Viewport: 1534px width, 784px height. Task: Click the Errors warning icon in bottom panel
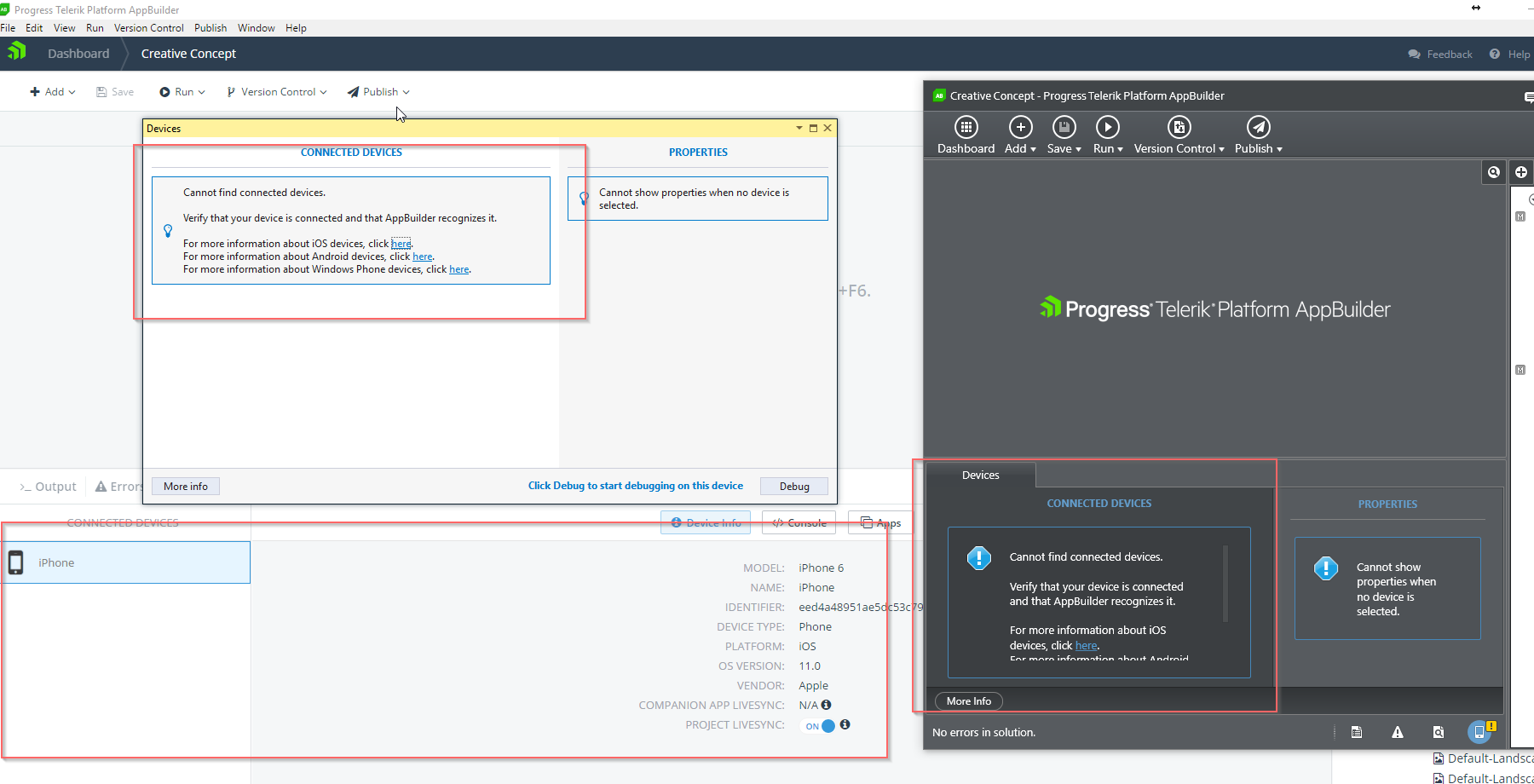pyautogui.click(x=101, y=487)
